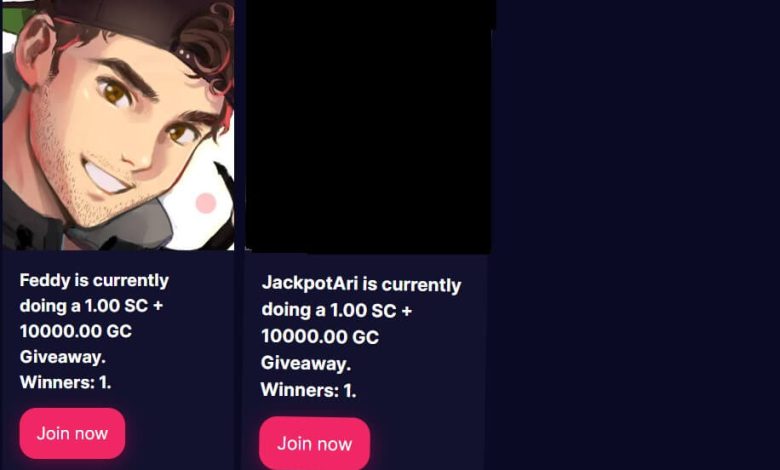780x470 pixels.
Task: Click "is currently" text after JackpotAri
Action: (412, 285)
